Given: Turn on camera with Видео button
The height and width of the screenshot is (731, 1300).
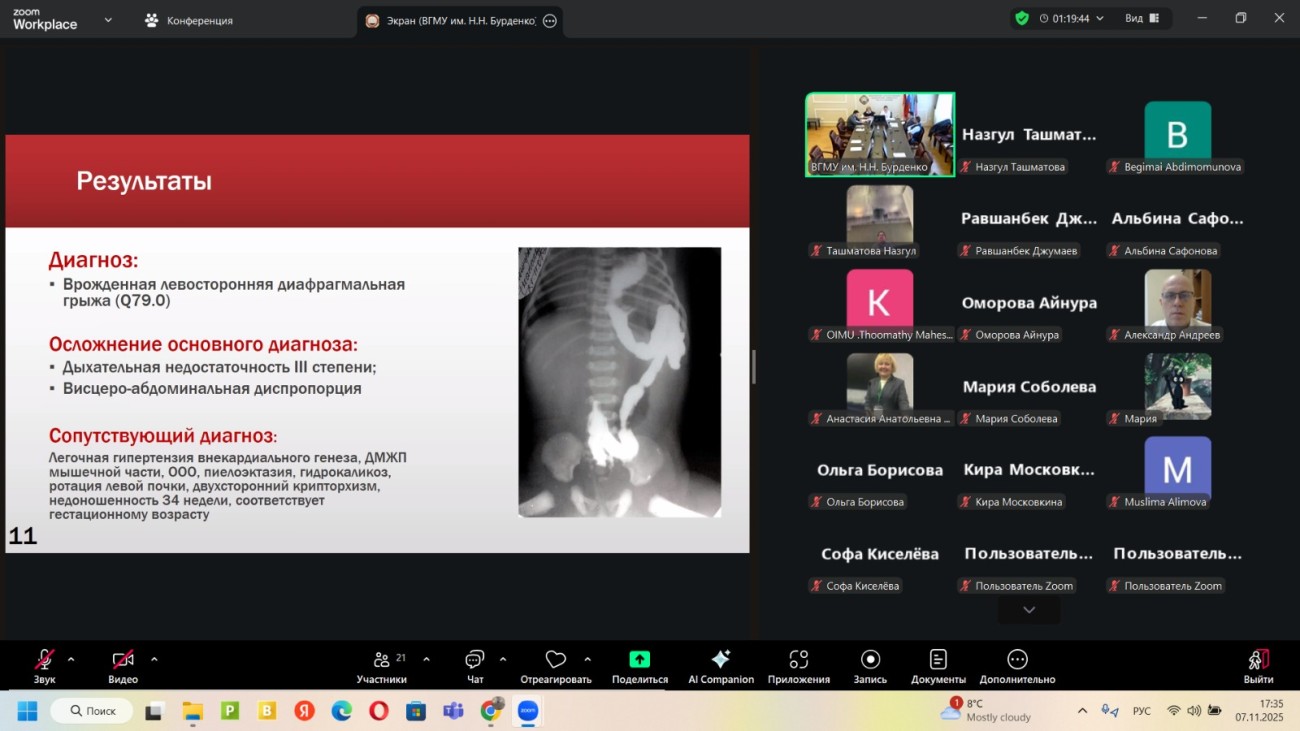Looking at the screenshot, I should tap(123, 666).
